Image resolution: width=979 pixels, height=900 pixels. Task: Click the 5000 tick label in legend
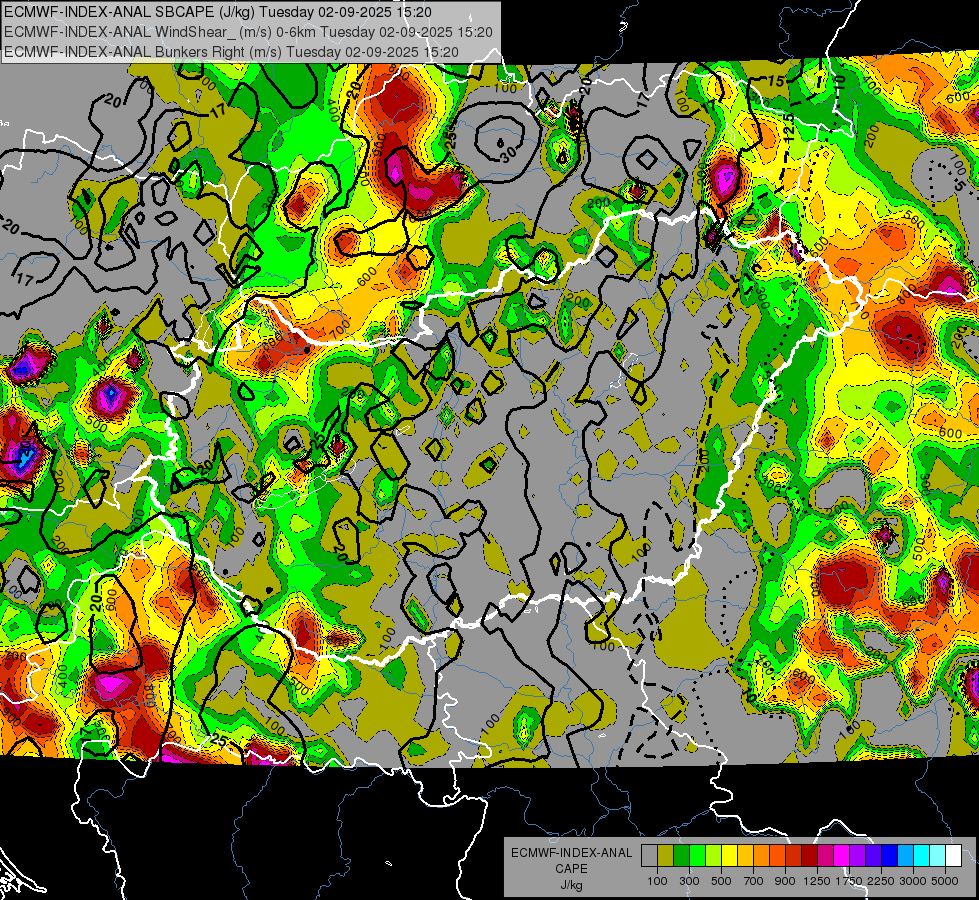pyautogui.click(x=945, y=881)
